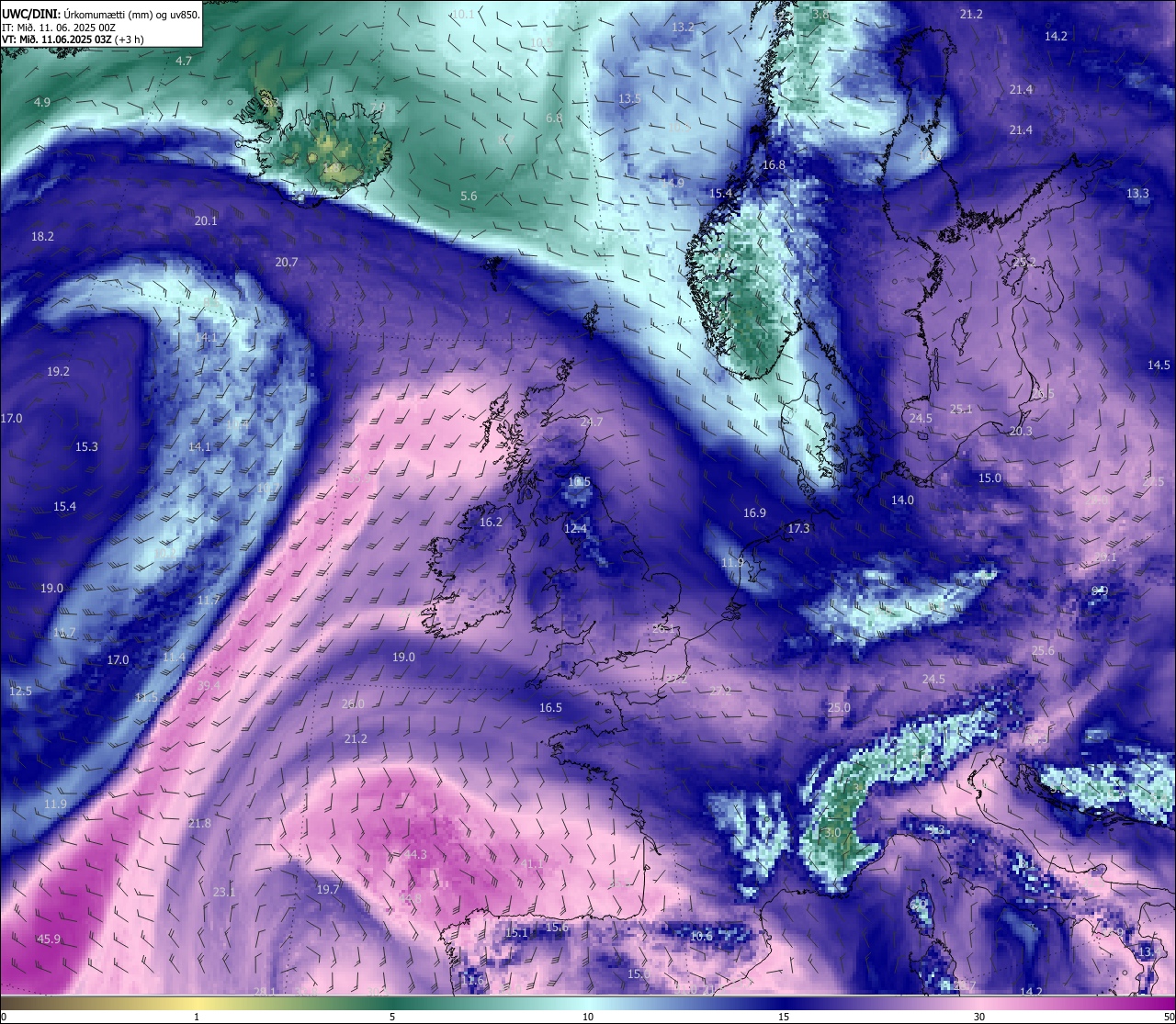Click the 14.0 value on the map
The image size is (1176, 1024).
[x=902, y=500]
